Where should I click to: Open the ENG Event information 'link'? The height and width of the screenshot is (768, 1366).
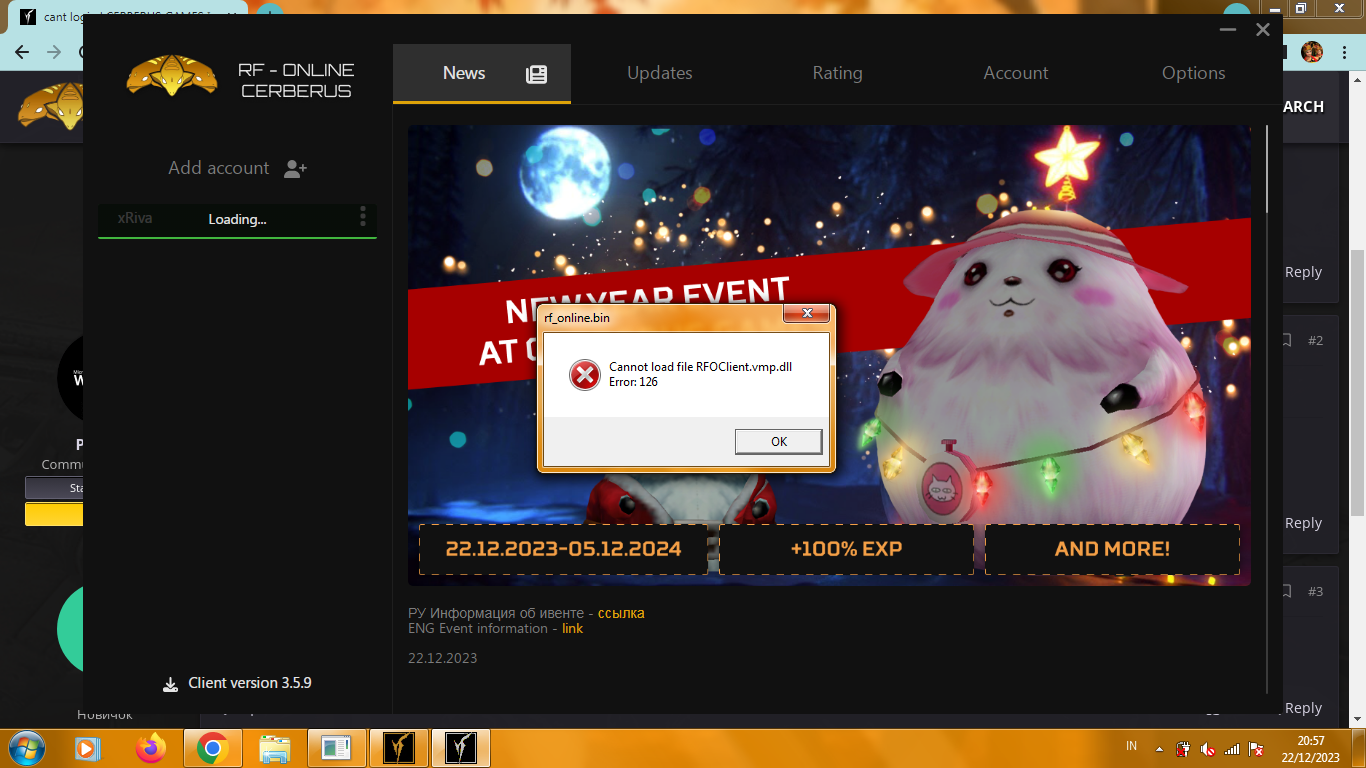point(572,628)
